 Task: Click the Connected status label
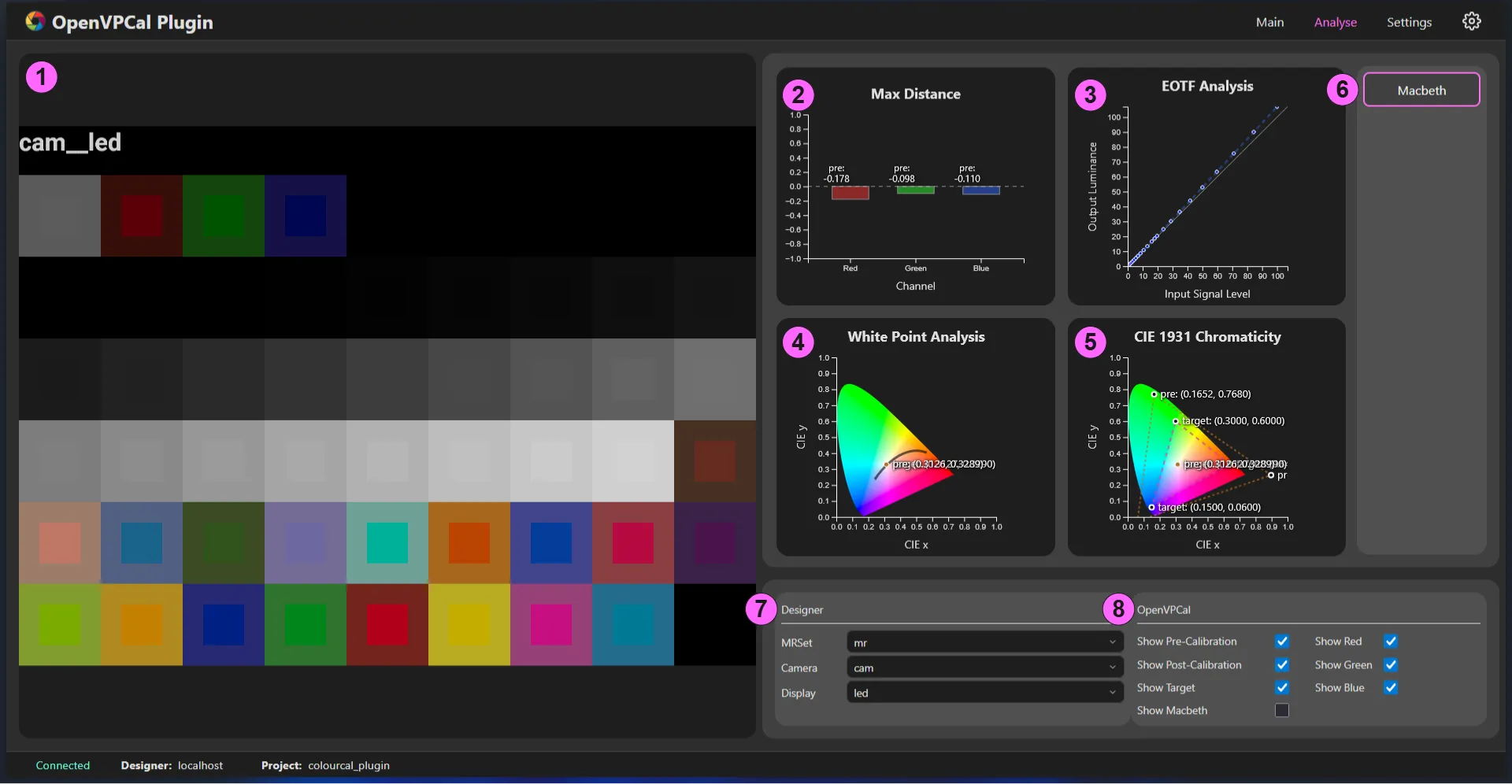(x=63, y=764)
